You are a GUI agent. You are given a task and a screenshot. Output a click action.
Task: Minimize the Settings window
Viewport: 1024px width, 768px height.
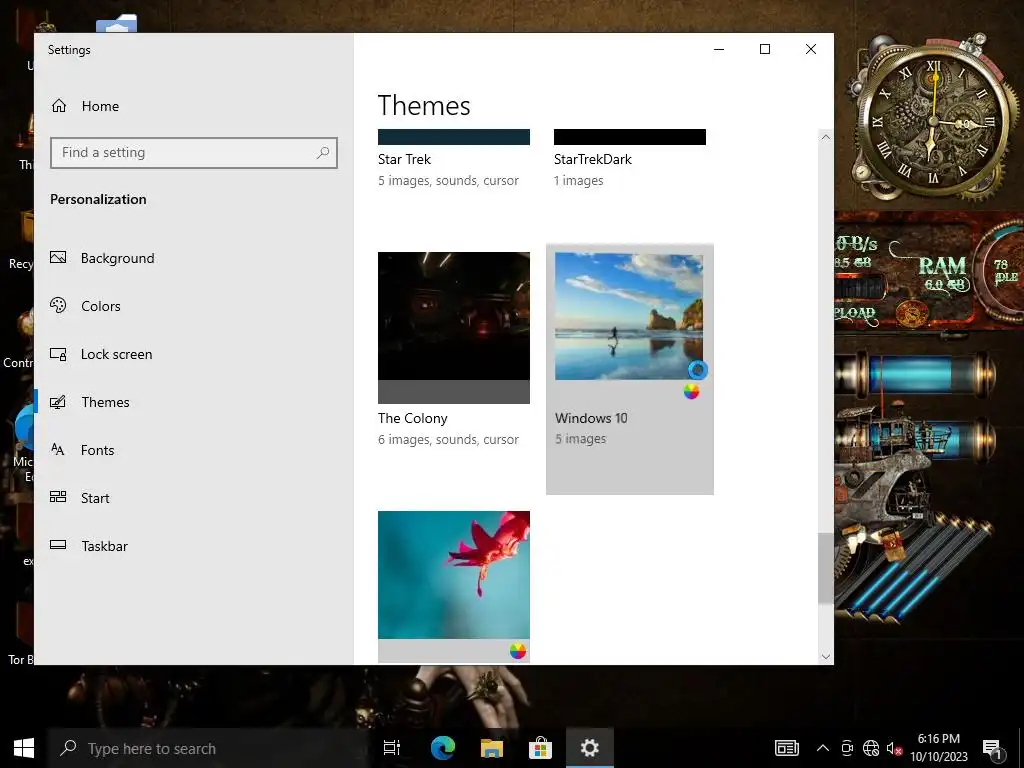tap(719, 49)
